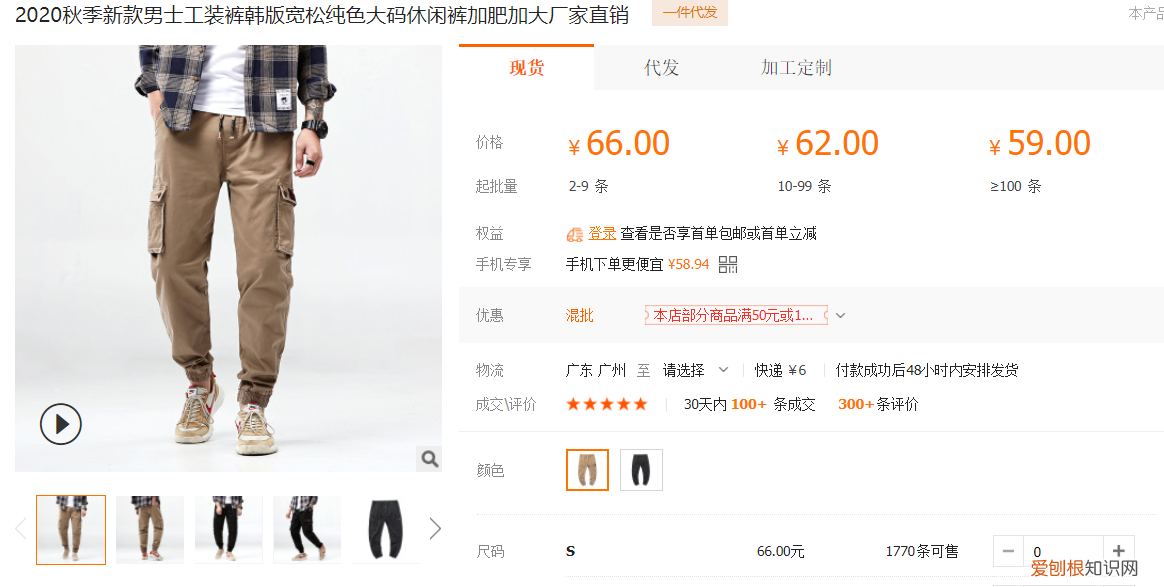Select the khaki color swatch

coord(587,470)
